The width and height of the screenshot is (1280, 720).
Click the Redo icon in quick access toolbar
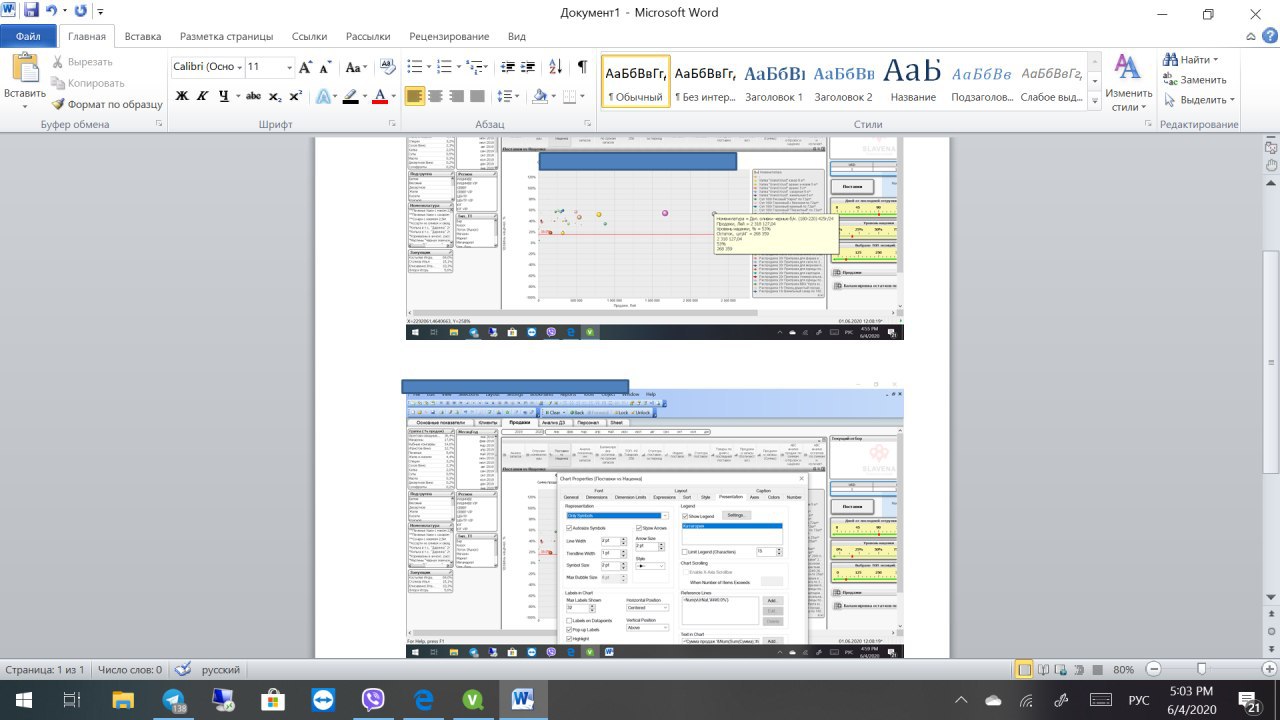[x=80, y=11]
